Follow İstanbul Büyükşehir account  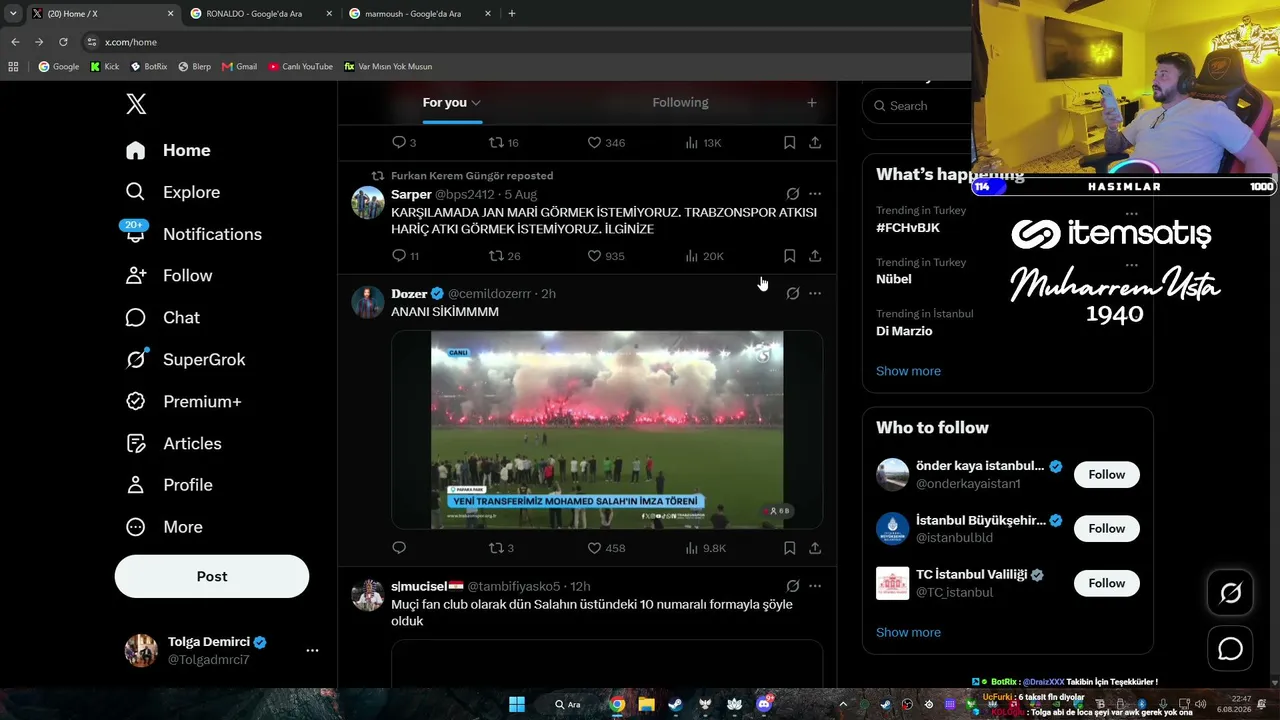coord(1106,529)
